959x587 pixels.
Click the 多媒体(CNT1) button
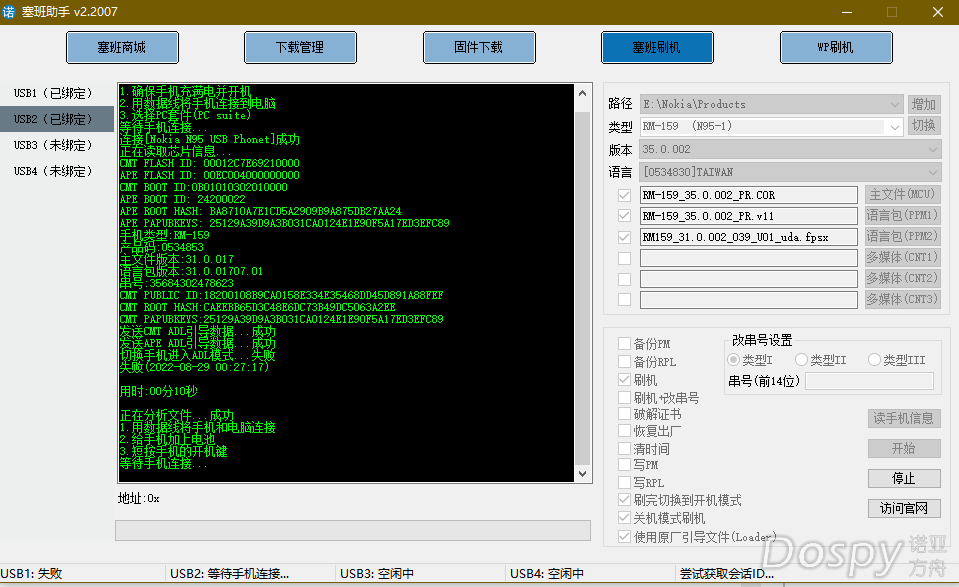coord(903,257)
